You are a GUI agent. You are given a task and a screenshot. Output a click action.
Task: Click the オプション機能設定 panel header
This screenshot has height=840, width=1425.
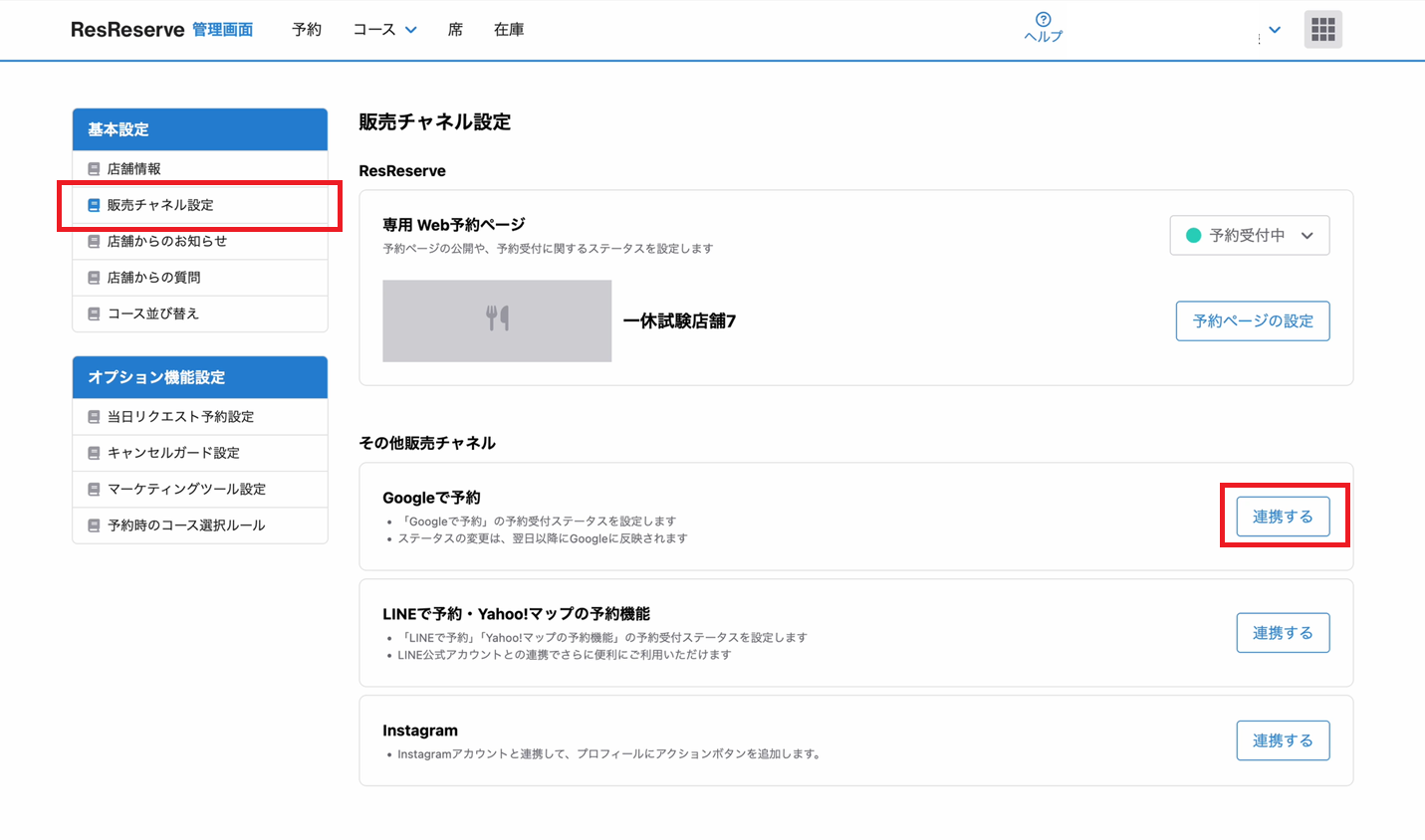pos(200,377)
